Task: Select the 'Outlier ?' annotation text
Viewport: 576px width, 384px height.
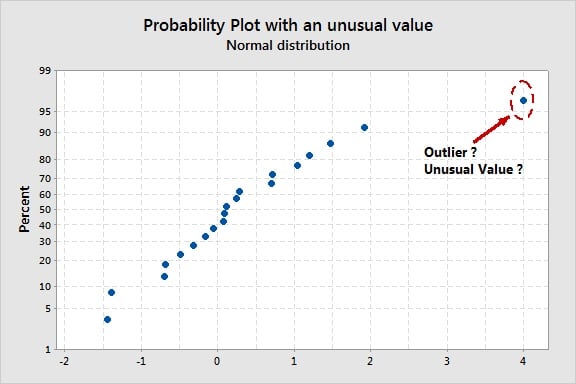Action: [450, 152]
